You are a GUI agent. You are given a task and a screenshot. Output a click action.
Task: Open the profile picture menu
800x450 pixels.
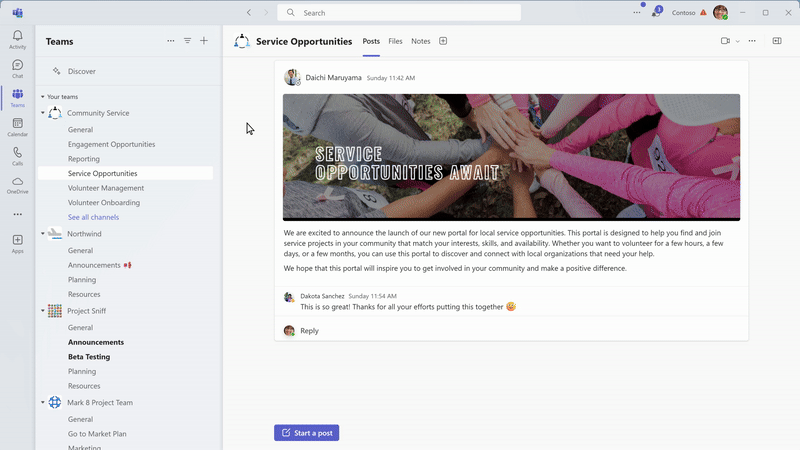tap(720, 12)
